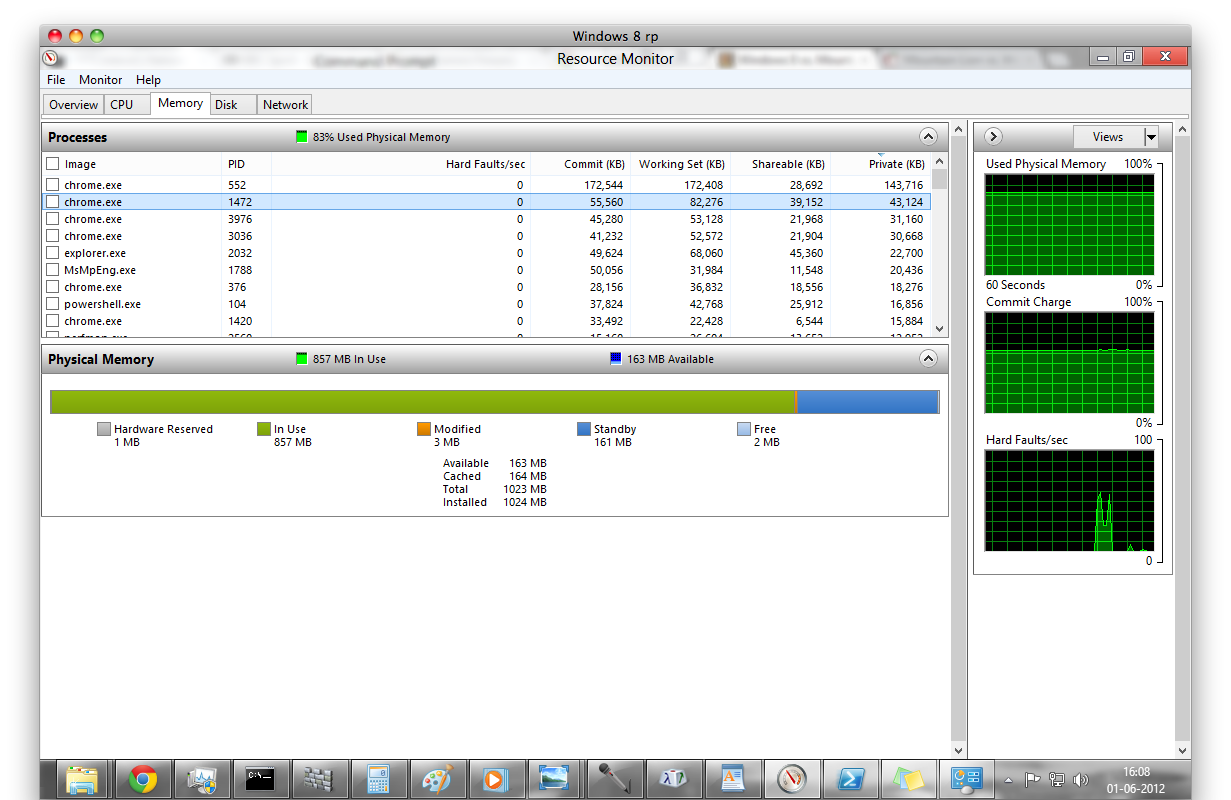Launch Google Chrome from the taskbar
Image resolution: width=1231 pixels, height=800 pixels.
[143, 779]
